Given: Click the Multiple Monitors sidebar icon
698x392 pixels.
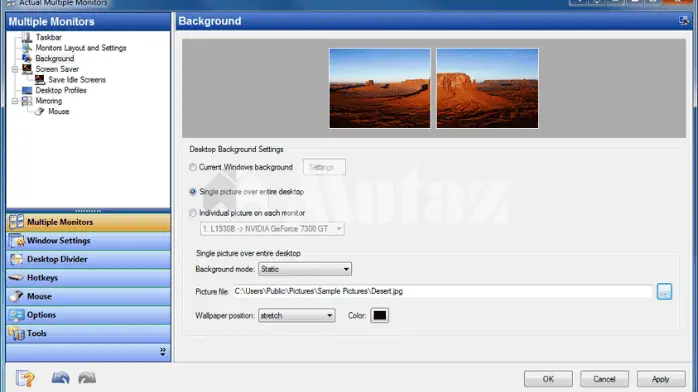Looking at the screenshot, I should (16, 222).
